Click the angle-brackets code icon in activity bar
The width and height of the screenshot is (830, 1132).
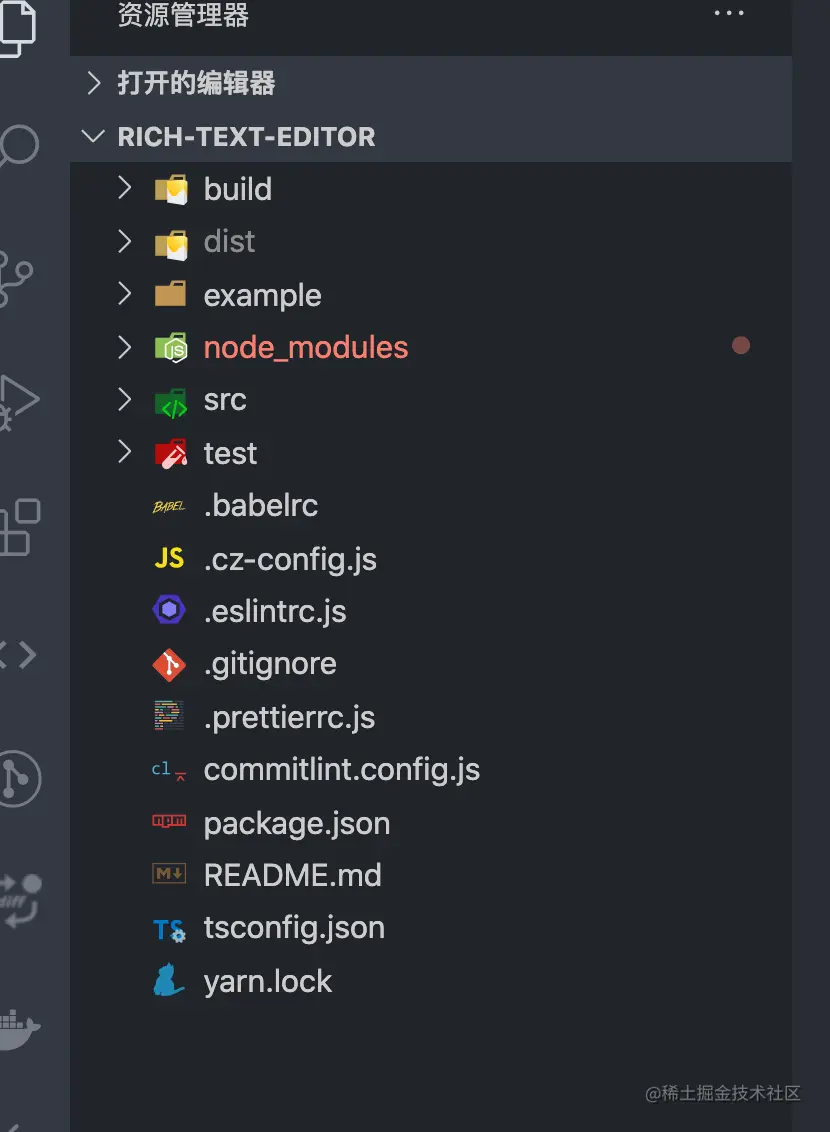pyautogui.click(x=17, y=655)
